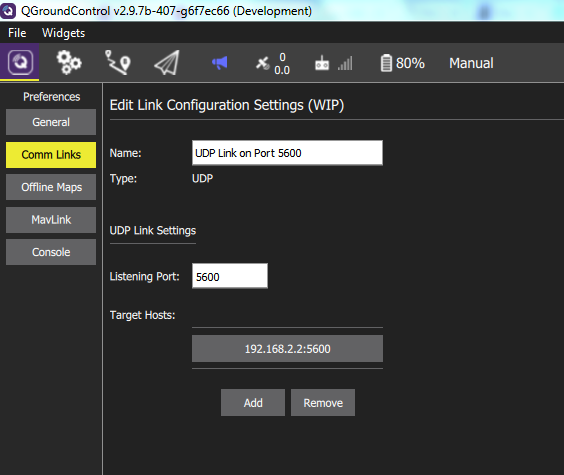Select the Comm Links section

51,155
